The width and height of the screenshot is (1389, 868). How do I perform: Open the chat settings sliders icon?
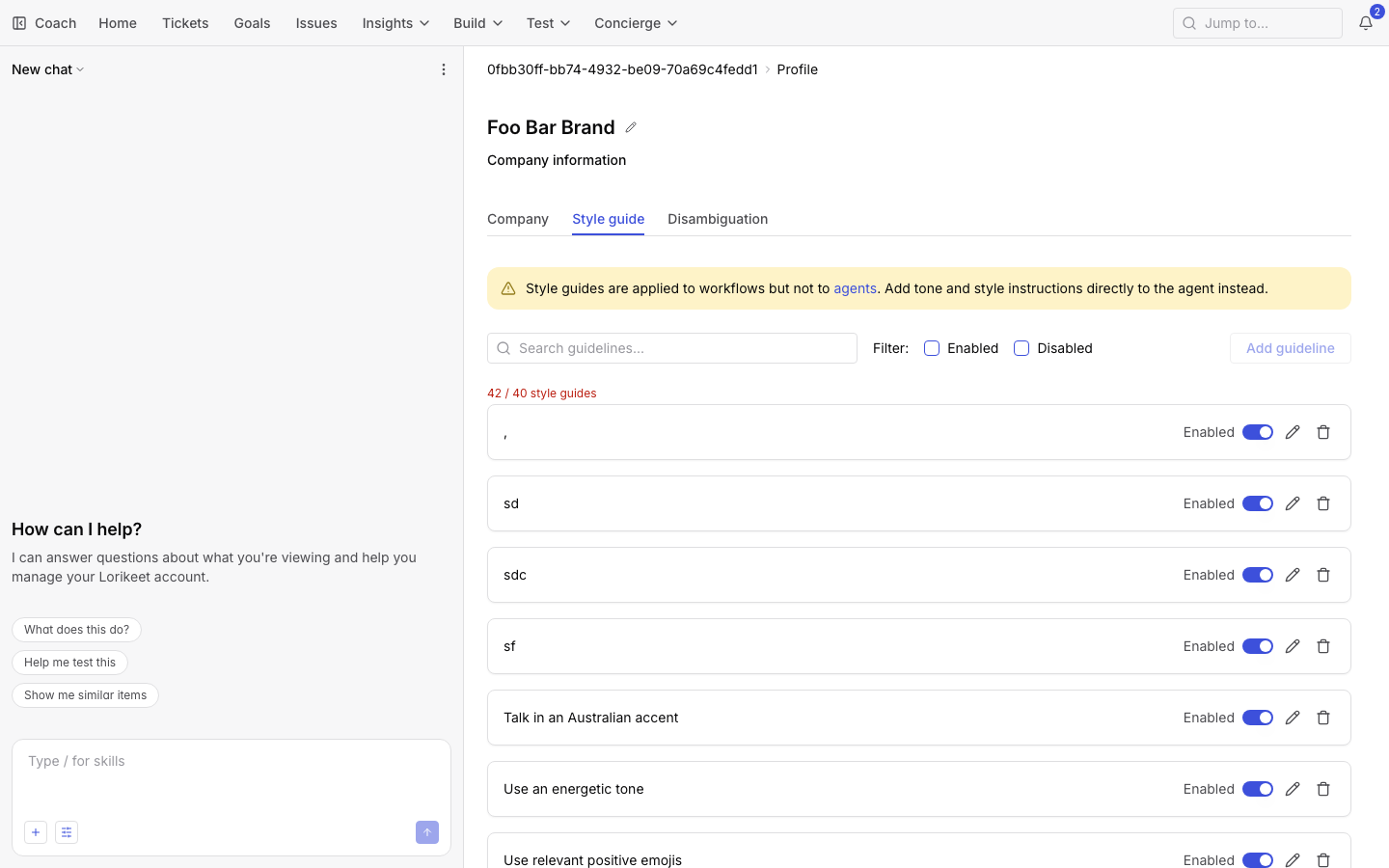(x=67, y=832)
